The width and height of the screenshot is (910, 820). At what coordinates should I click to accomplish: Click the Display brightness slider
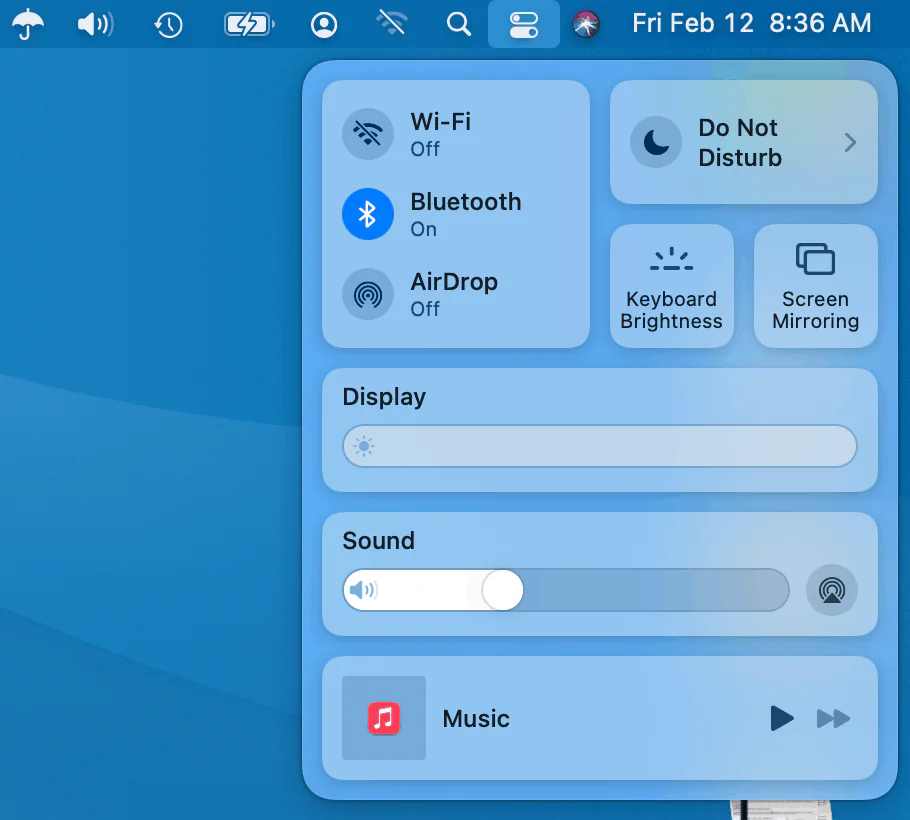[x=600, y=446]
